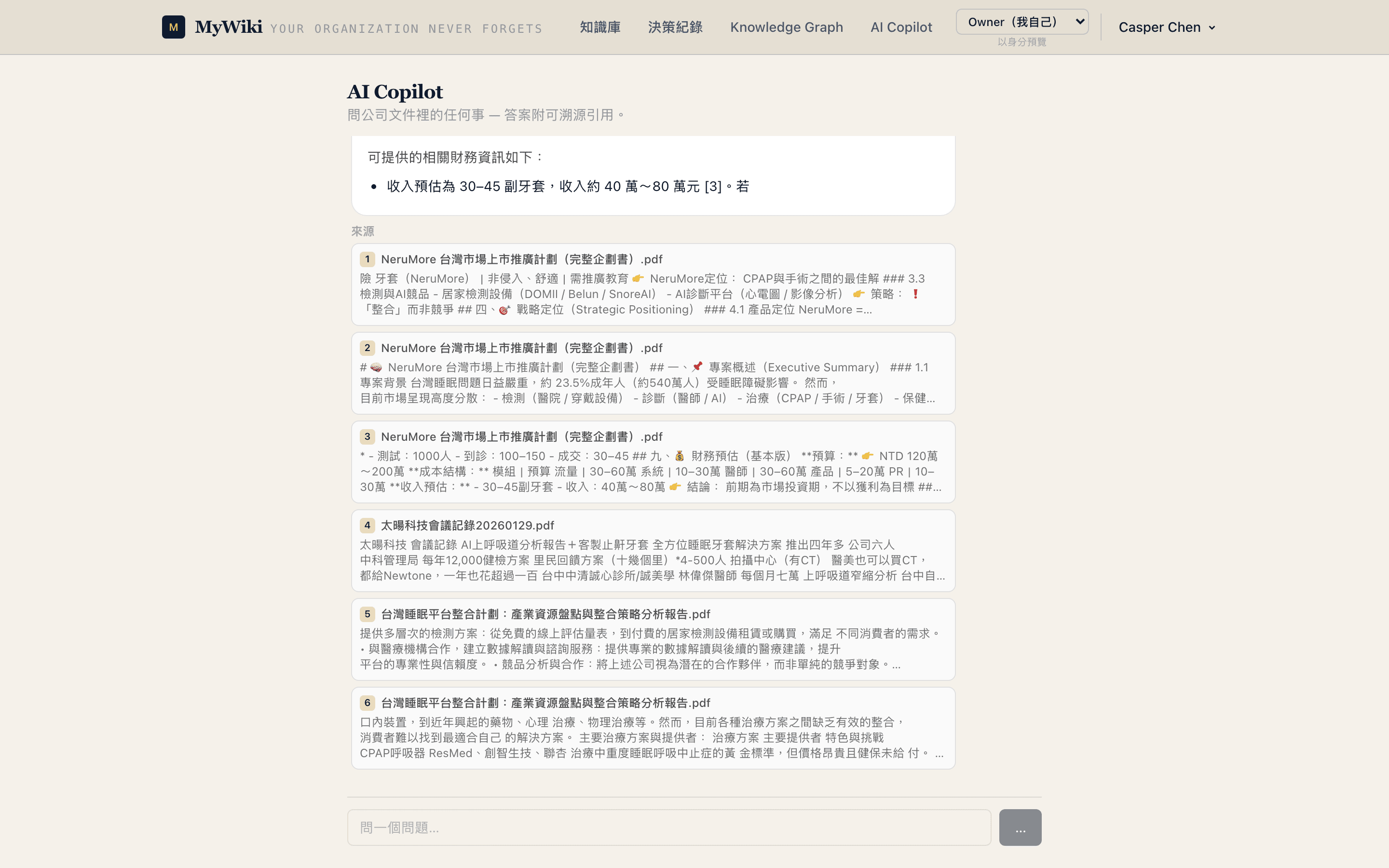
Task: Open the Knowledge Graph tab
Action: pos(786,27)
